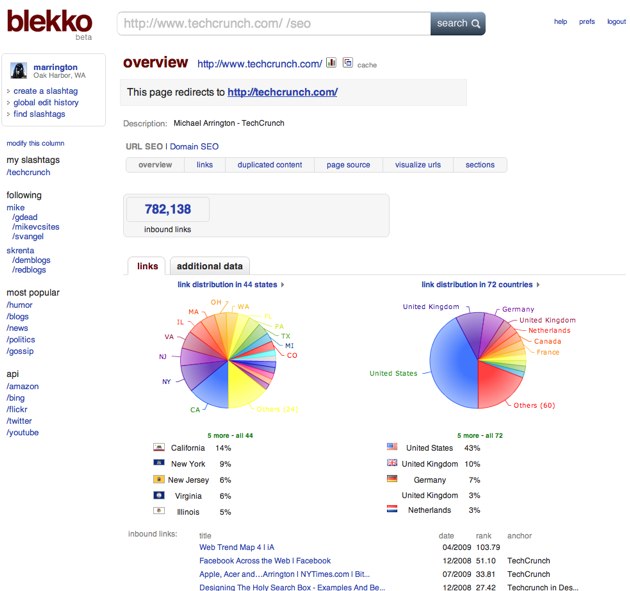Image resolution: width=630 pixels, height=591 pixels.
Task: Open the sections tab
Action: (480, 165)
